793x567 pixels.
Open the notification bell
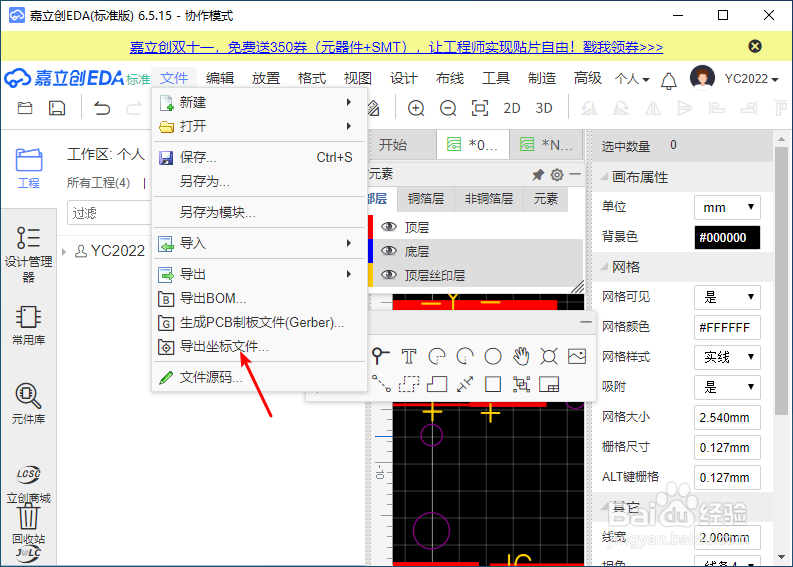click(669, 80)
